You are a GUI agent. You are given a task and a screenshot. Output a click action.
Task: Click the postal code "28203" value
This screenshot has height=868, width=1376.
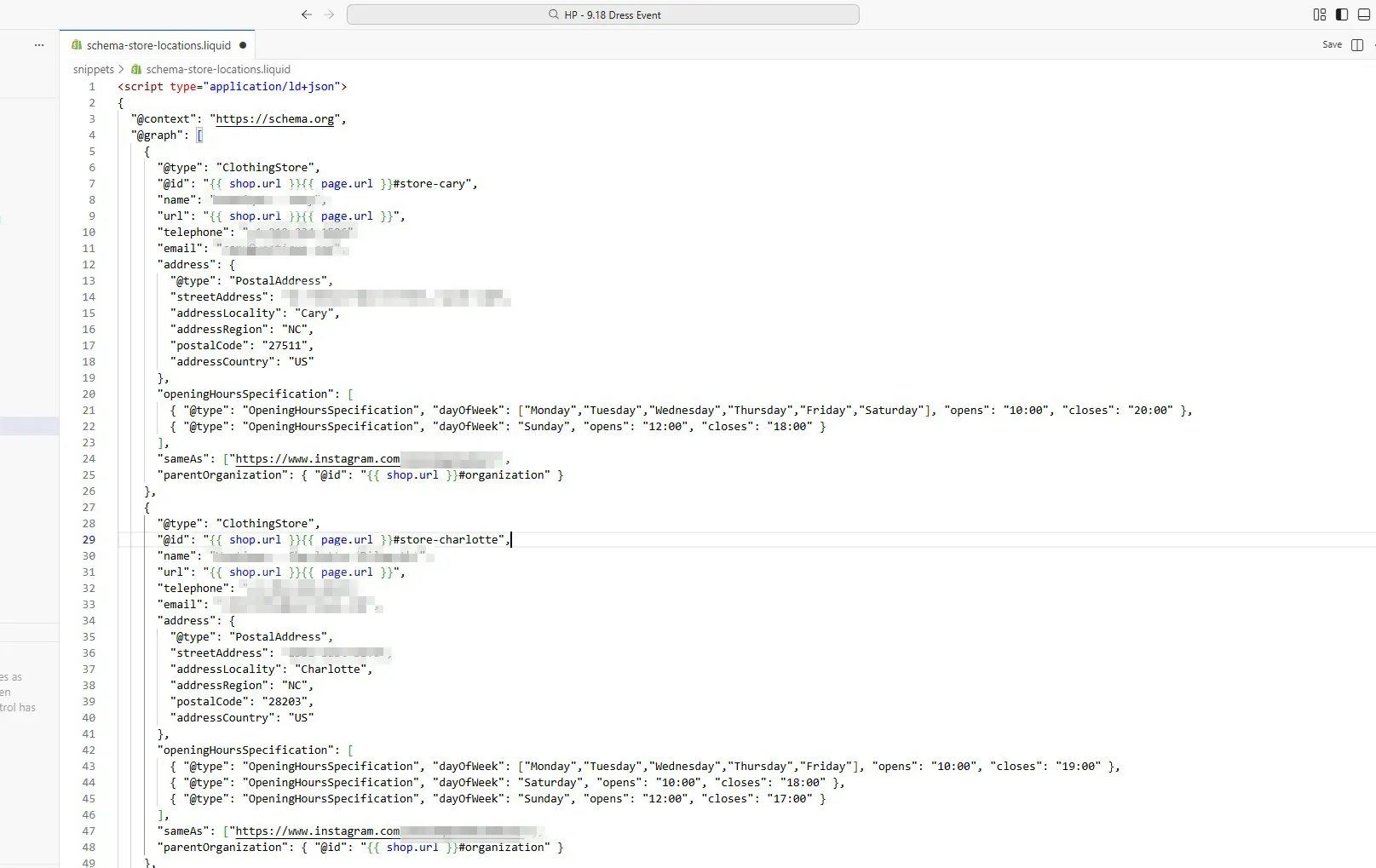coord(285,702)
